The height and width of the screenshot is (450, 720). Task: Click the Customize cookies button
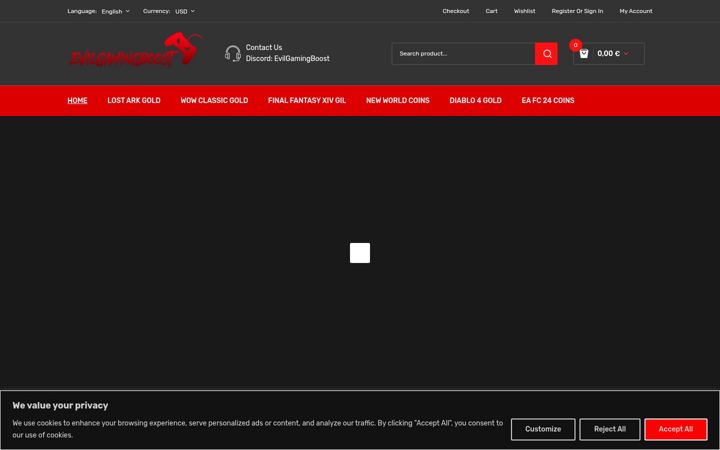point(543,429)
